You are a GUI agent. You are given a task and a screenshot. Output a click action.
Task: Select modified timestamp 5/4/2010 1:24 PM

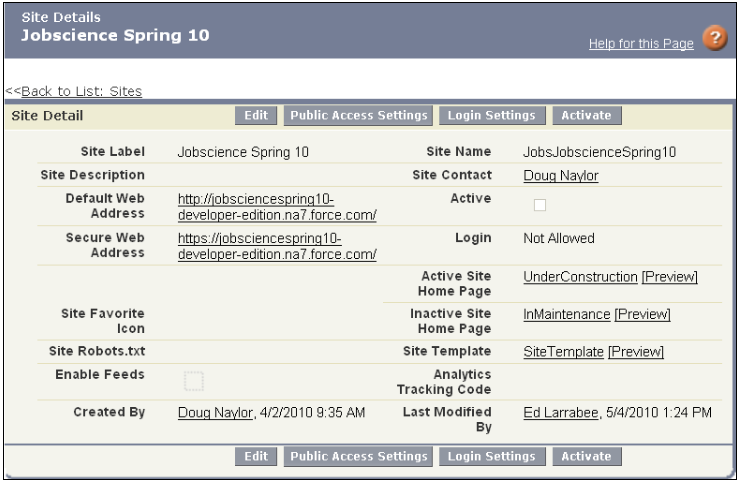pos(659,413)
